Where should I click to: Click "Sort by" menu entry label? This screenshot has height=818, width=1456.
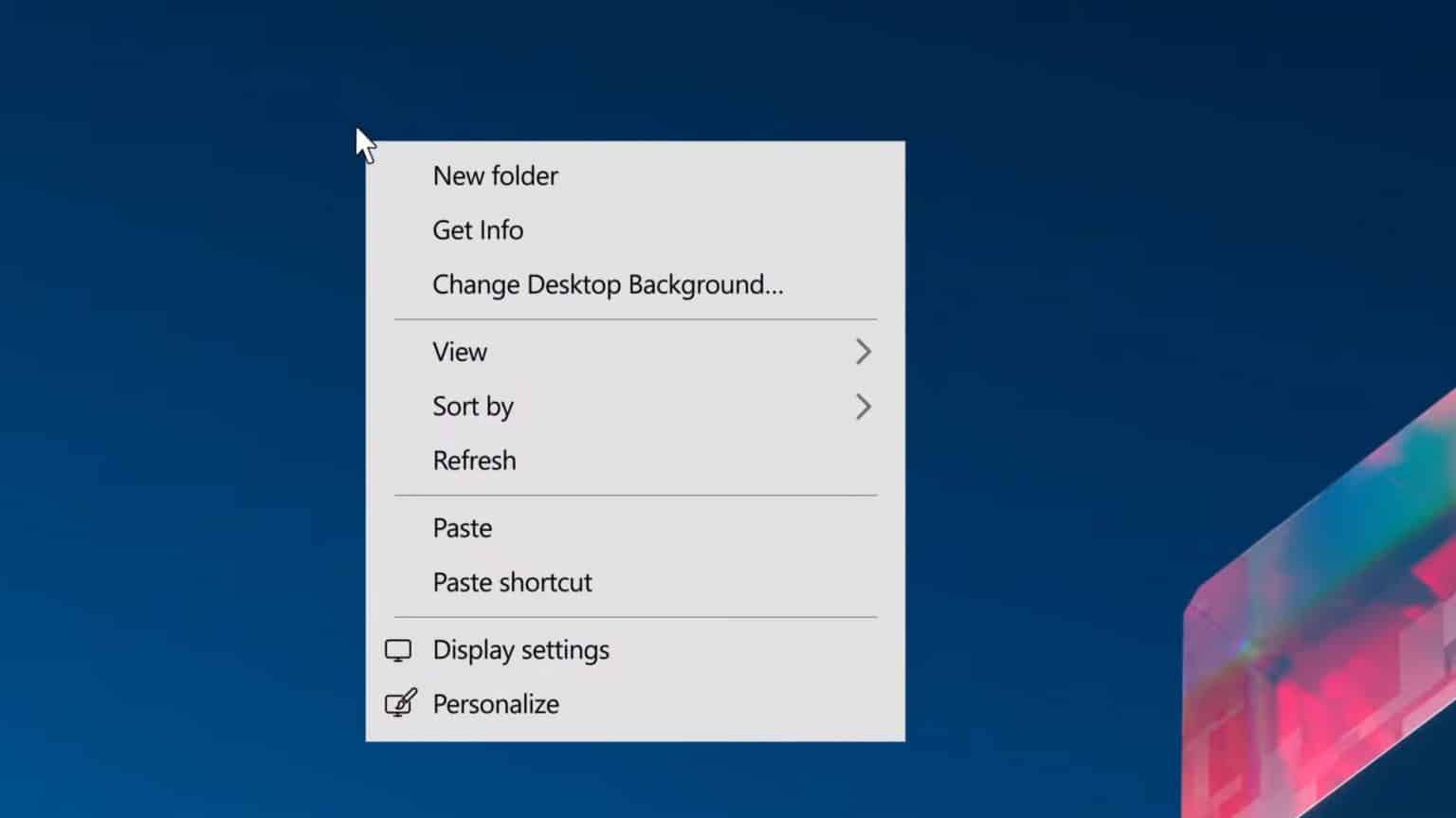(x=473, y=407)
